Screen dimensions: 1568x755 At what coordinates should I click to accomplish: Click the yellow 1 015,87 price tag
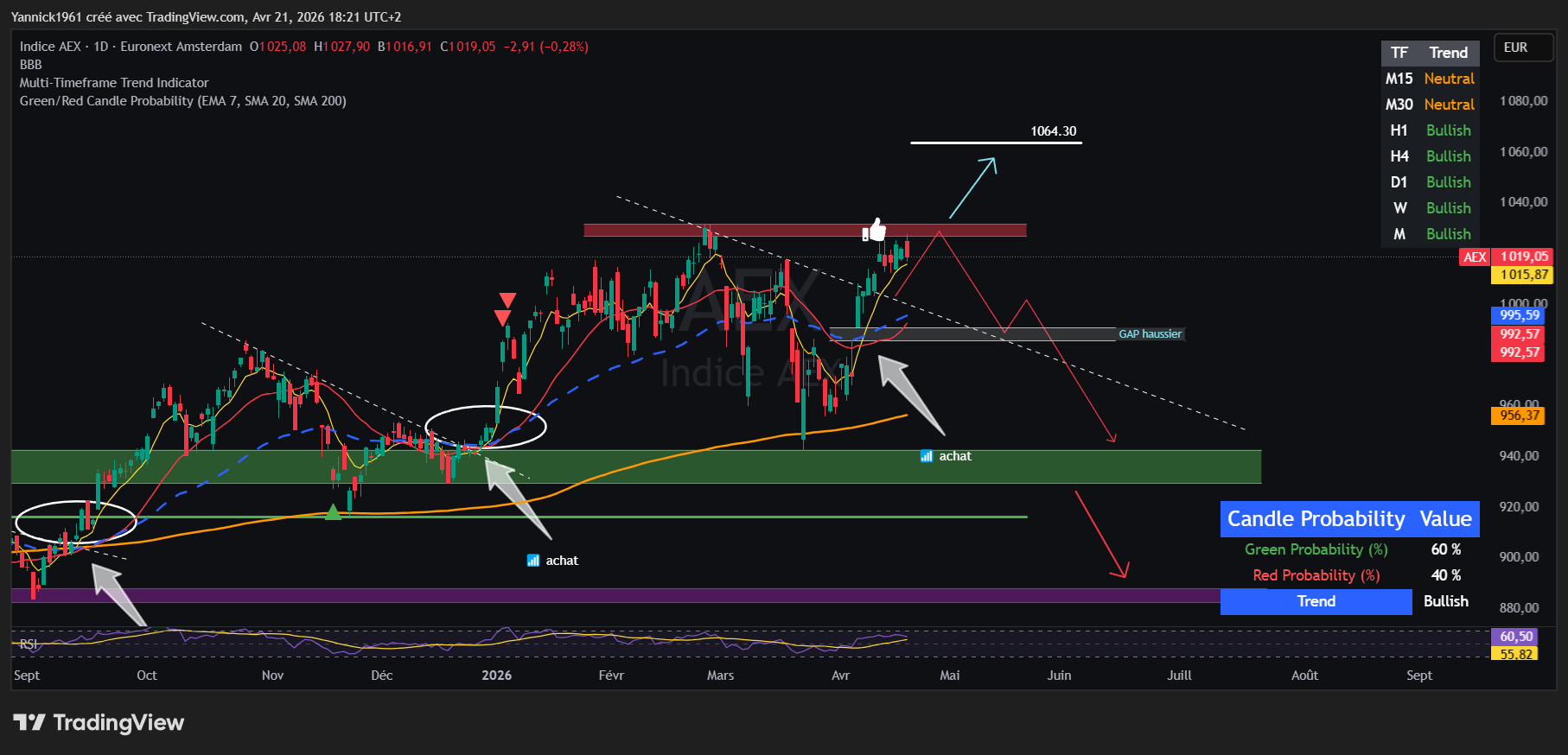tap(1523, 275)
